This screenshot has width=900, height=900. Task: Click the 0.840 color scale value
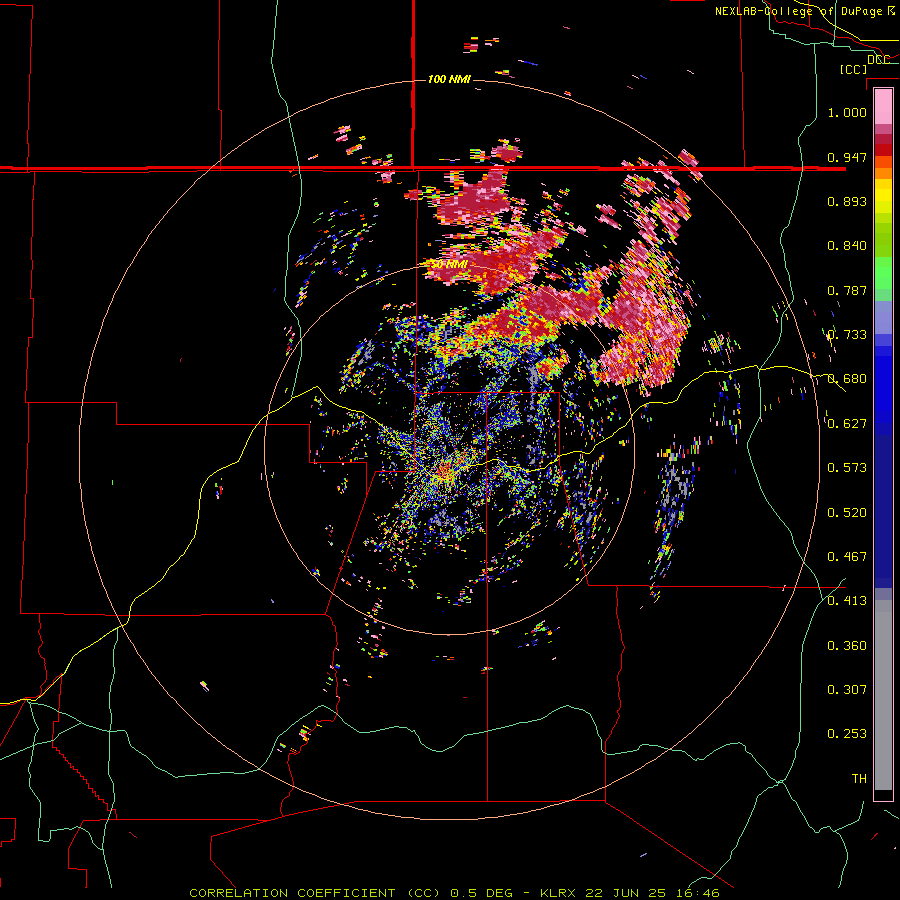pyautogui.click(x=847, y=246)
